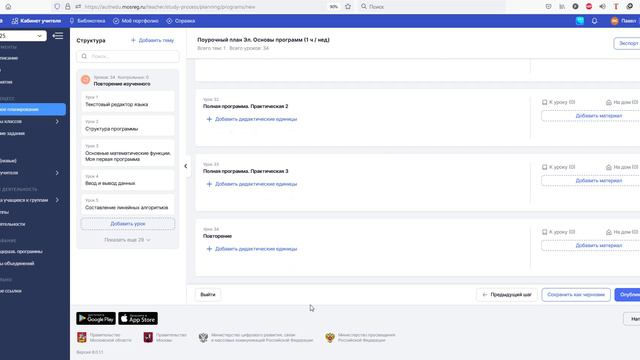
Task: Bookmark page with the star icon
Action: click(x=348, y=7)
